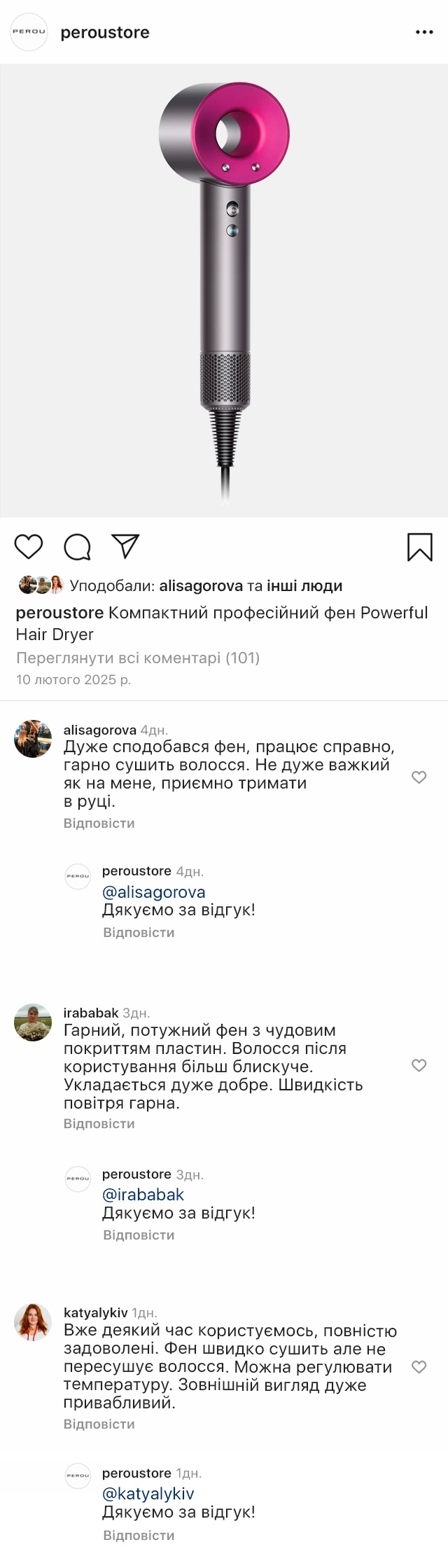Like alisagorova's comment with heart
The image size is (448, 1568).
(419, 777)
